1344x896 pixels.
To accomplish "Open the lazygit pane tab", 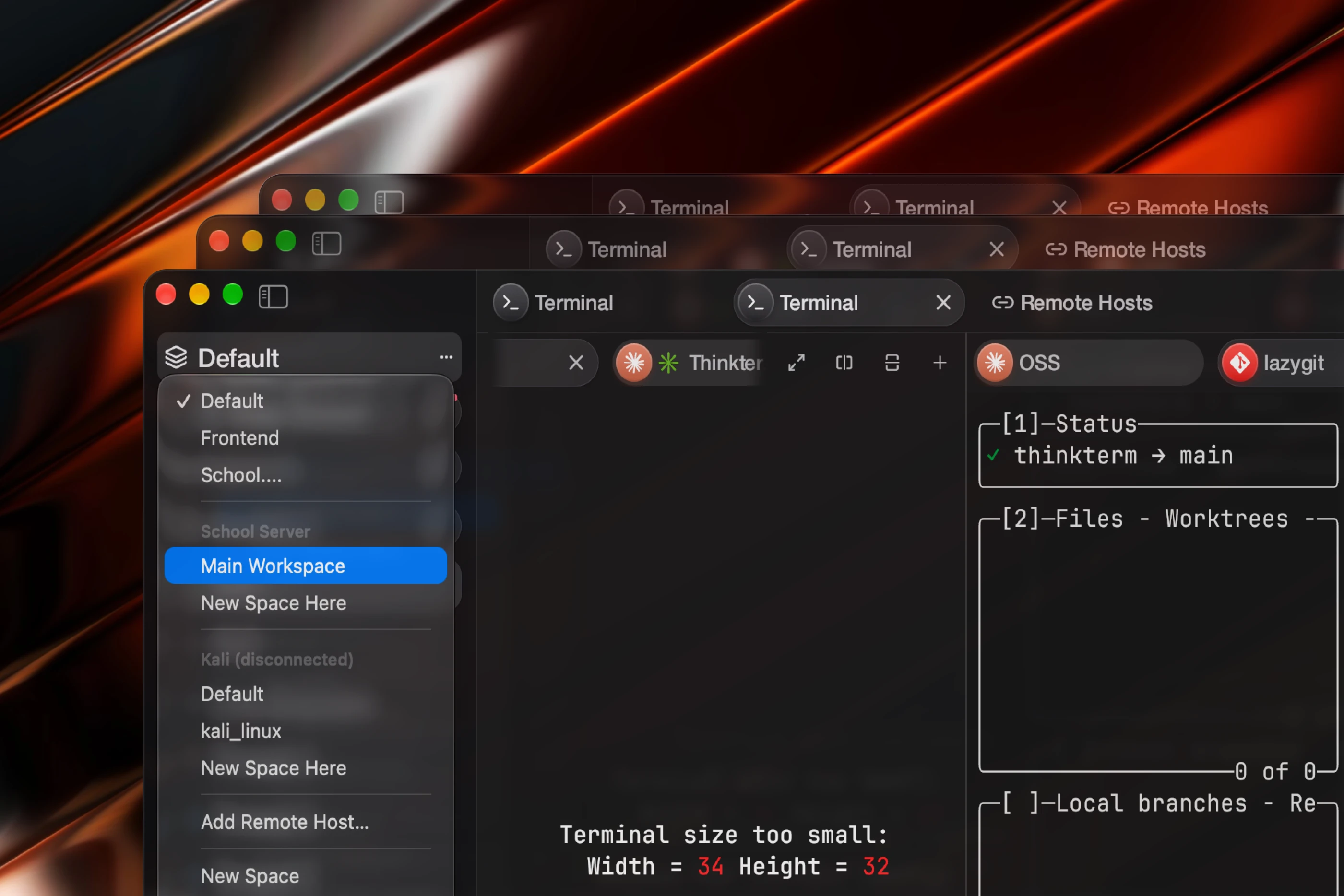I will point(1281,362).
